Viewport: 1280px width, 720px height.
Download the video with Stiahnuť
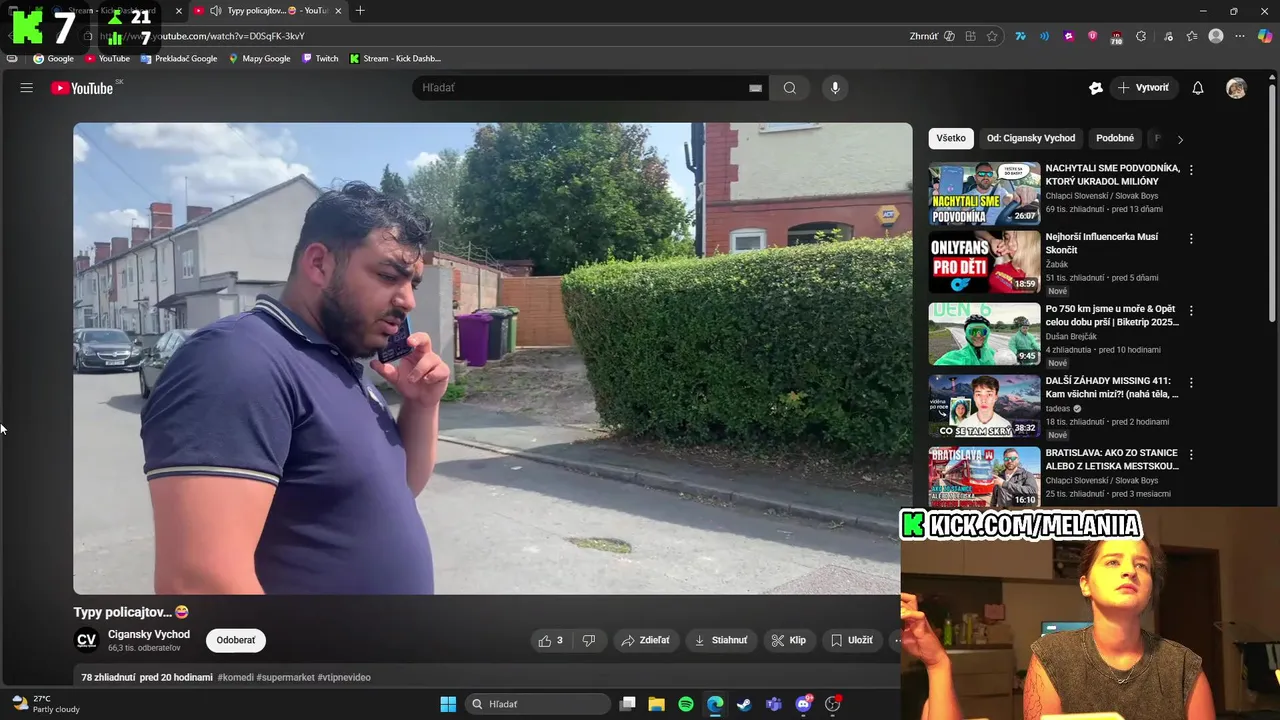pos(721,640)
